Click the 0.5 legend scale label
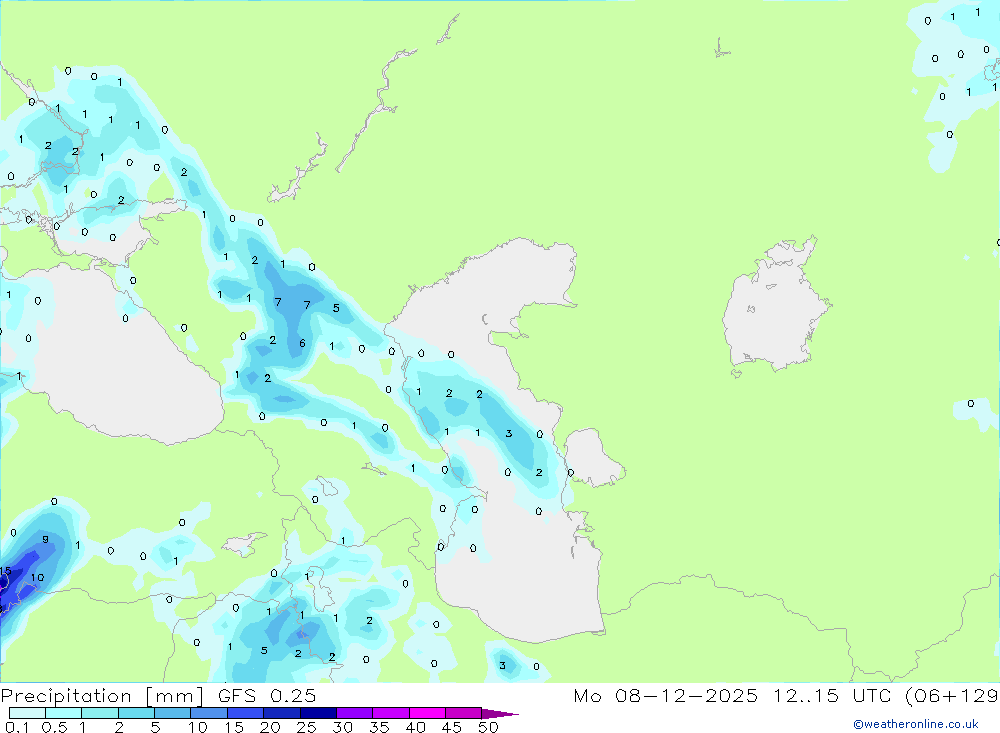 (x=54, y=727)
